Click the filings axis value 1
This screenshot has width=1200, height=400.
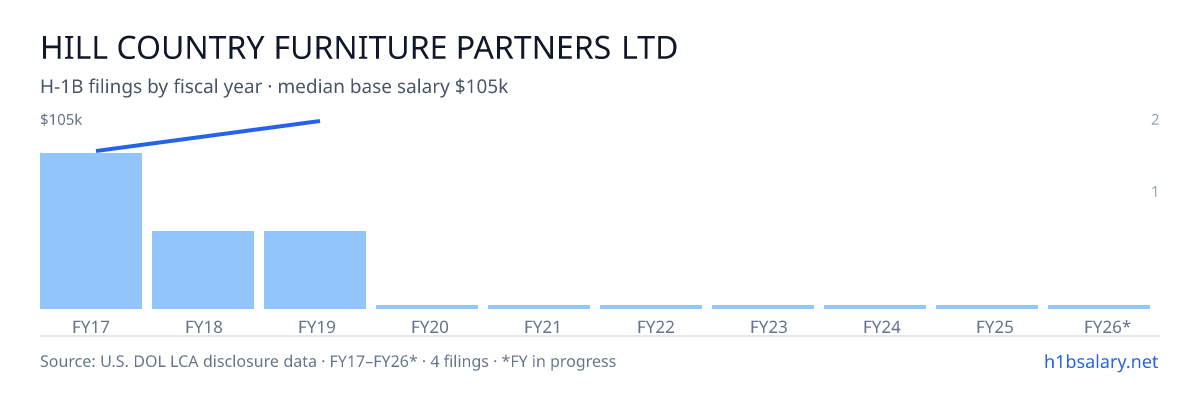(x=1155, y=191)
